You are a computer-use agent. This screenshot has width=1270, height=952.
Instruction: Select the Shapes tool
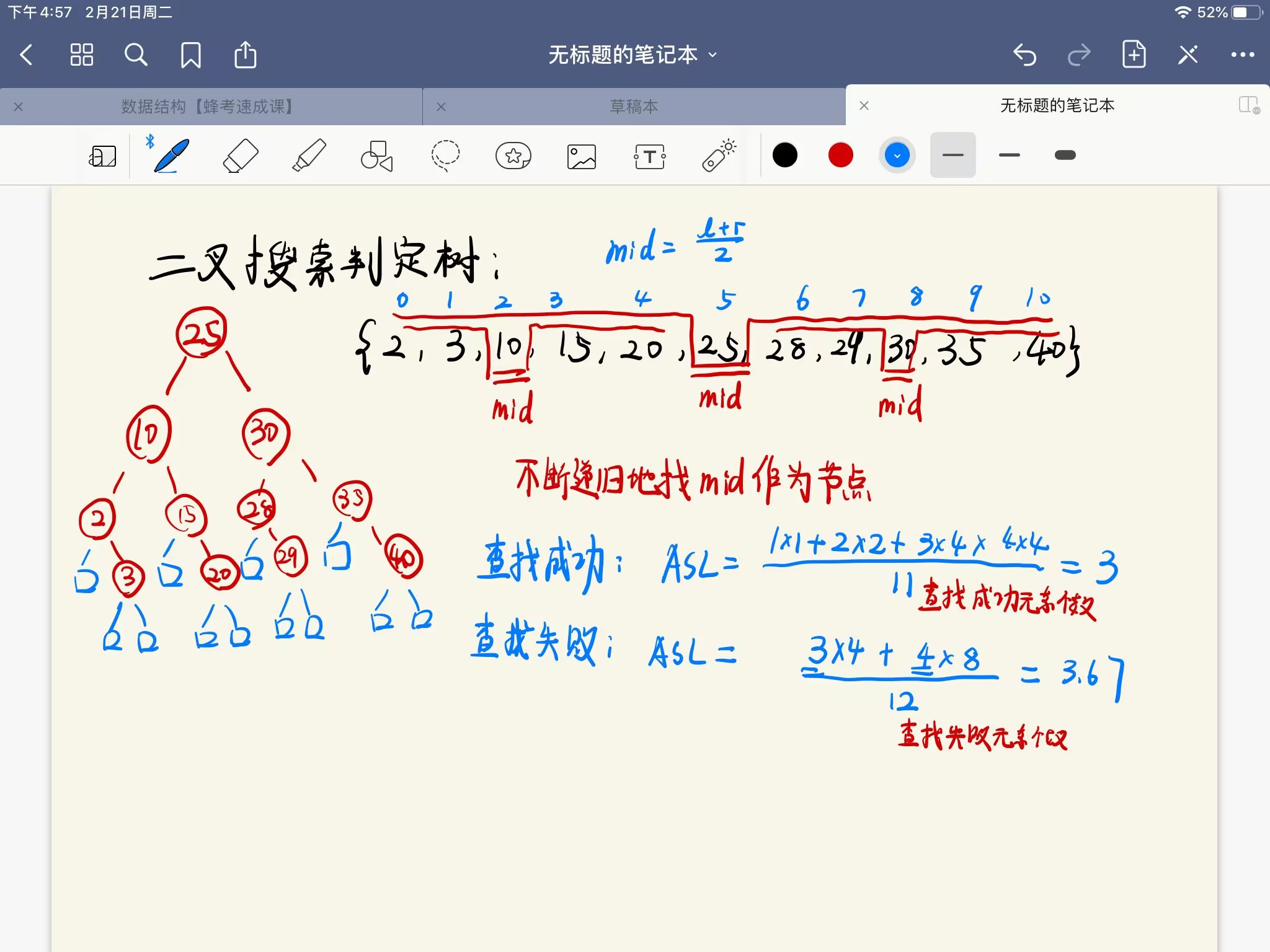[x=377, y=155]
